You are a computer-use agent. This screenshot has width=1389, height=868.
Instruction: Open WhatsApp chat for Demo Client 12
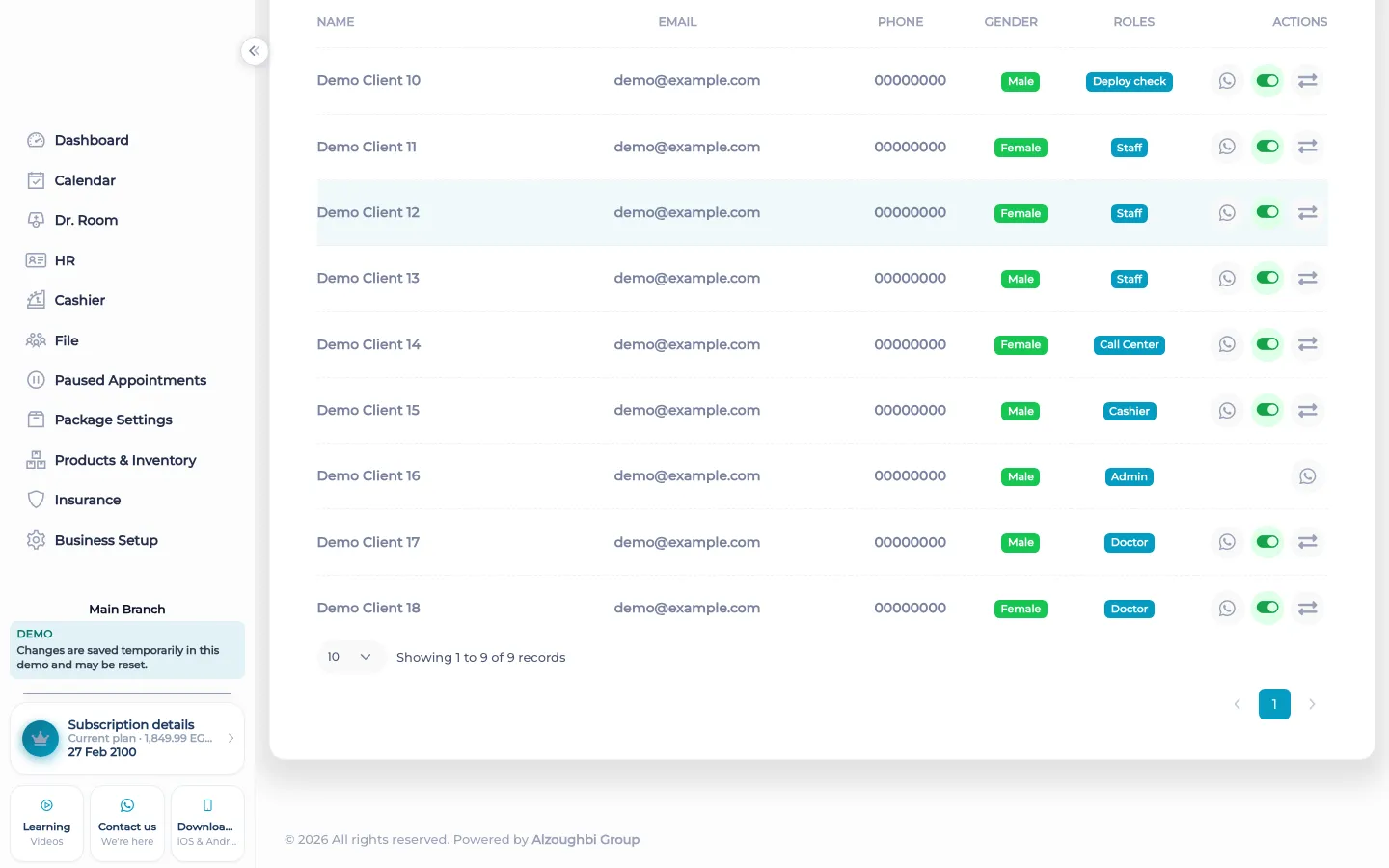click(x=1227, y=213)
